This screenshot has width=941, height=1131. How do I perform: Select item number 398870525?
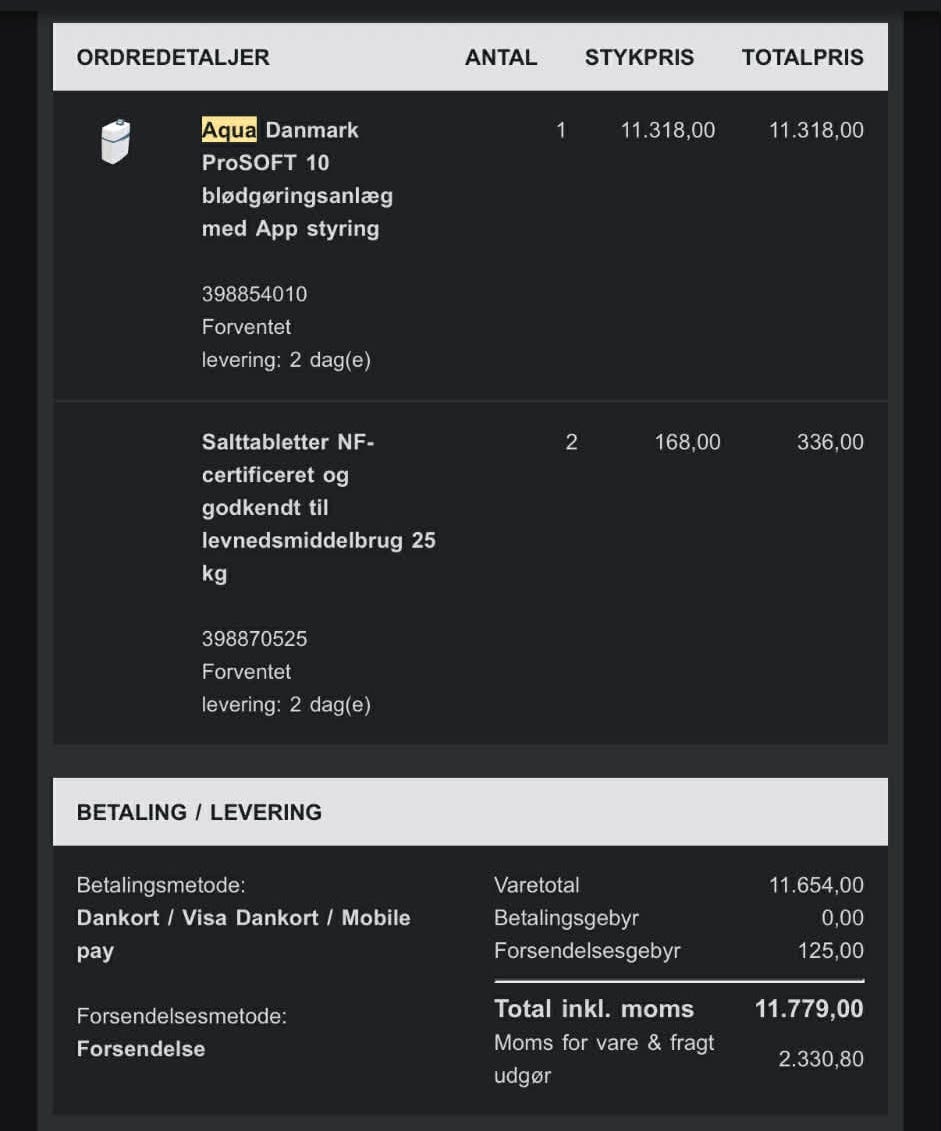coord(254,638)
